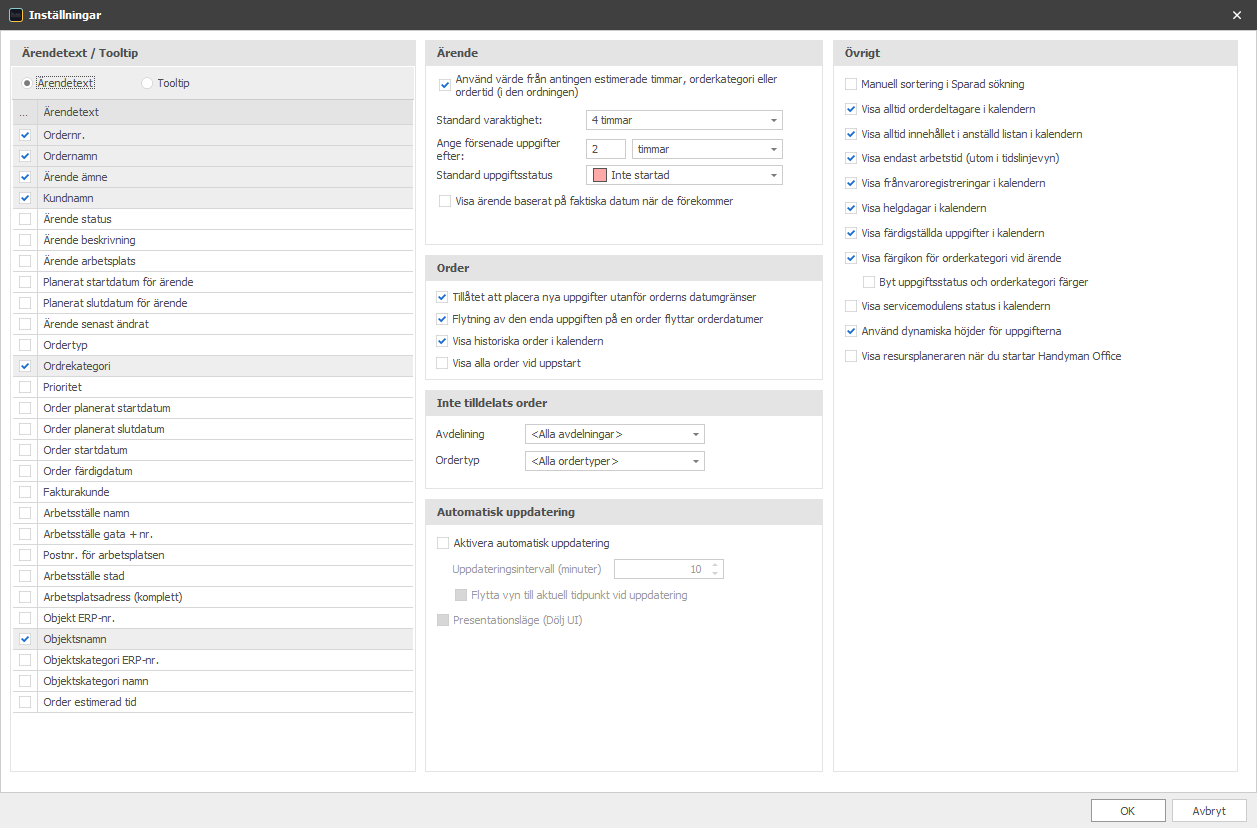The image size is (1257, 828).
Task: Uncheck the Ordrekategori checkbox
Action: pos(25,366)
